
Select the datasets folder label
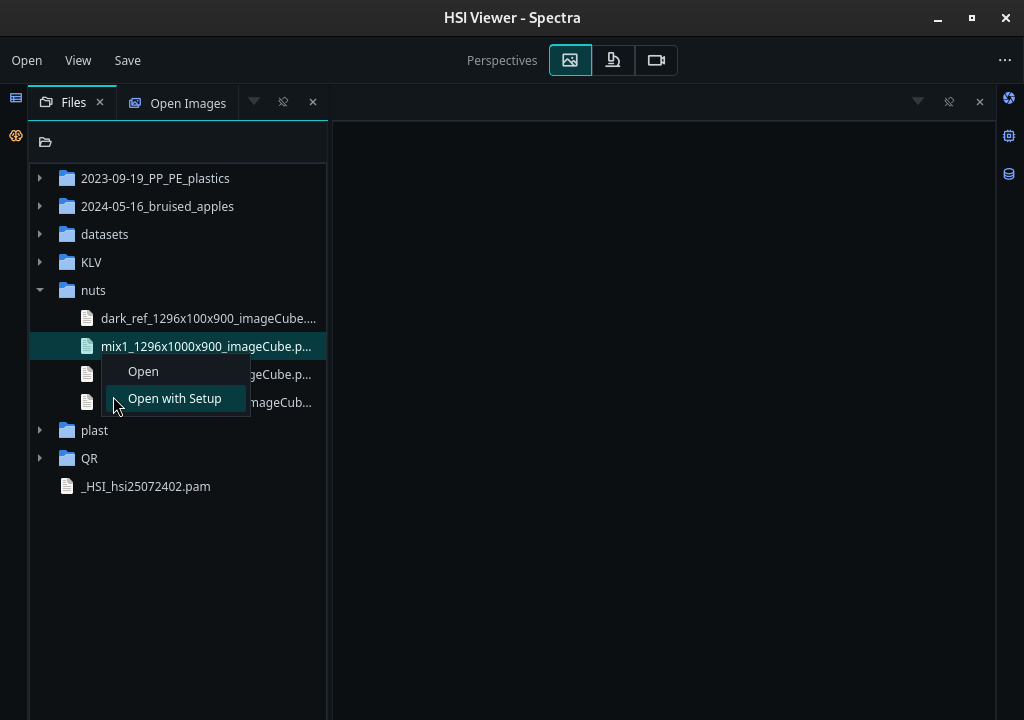pyautogui.click(x=104, y=234)
